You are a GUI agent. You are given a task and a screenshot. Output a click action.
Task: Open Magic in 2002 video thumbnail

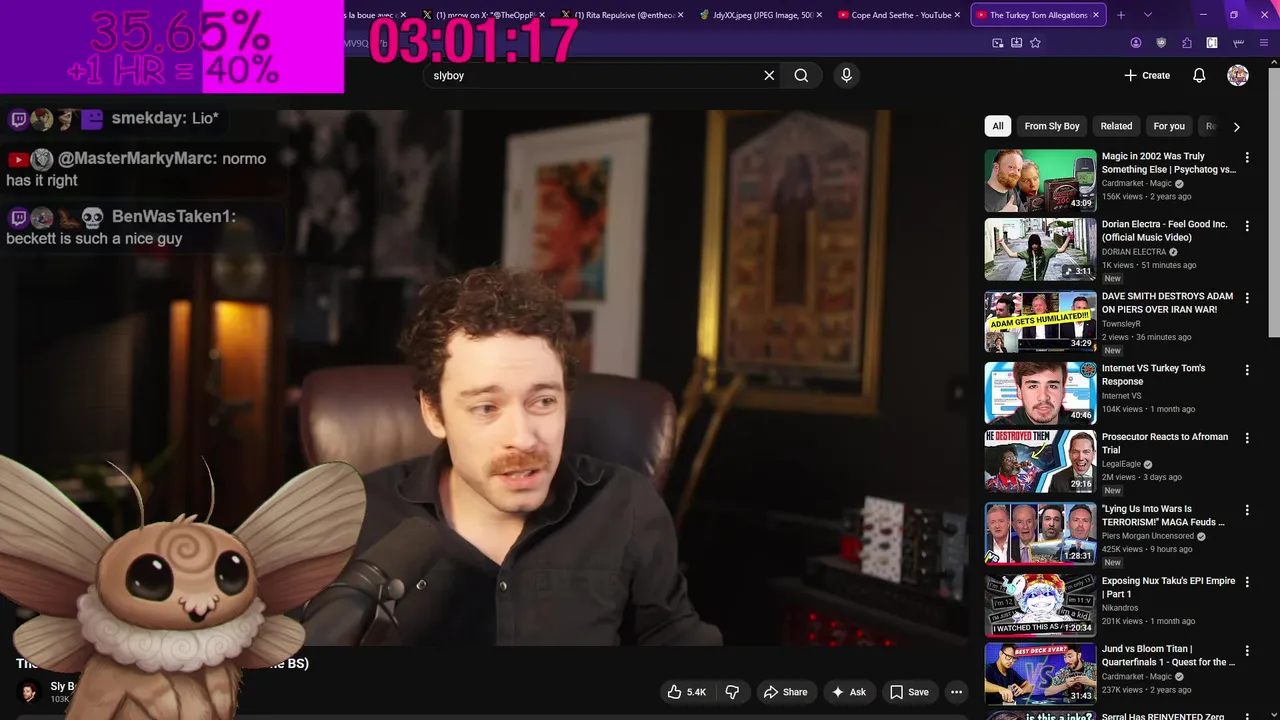[1040, 181]
